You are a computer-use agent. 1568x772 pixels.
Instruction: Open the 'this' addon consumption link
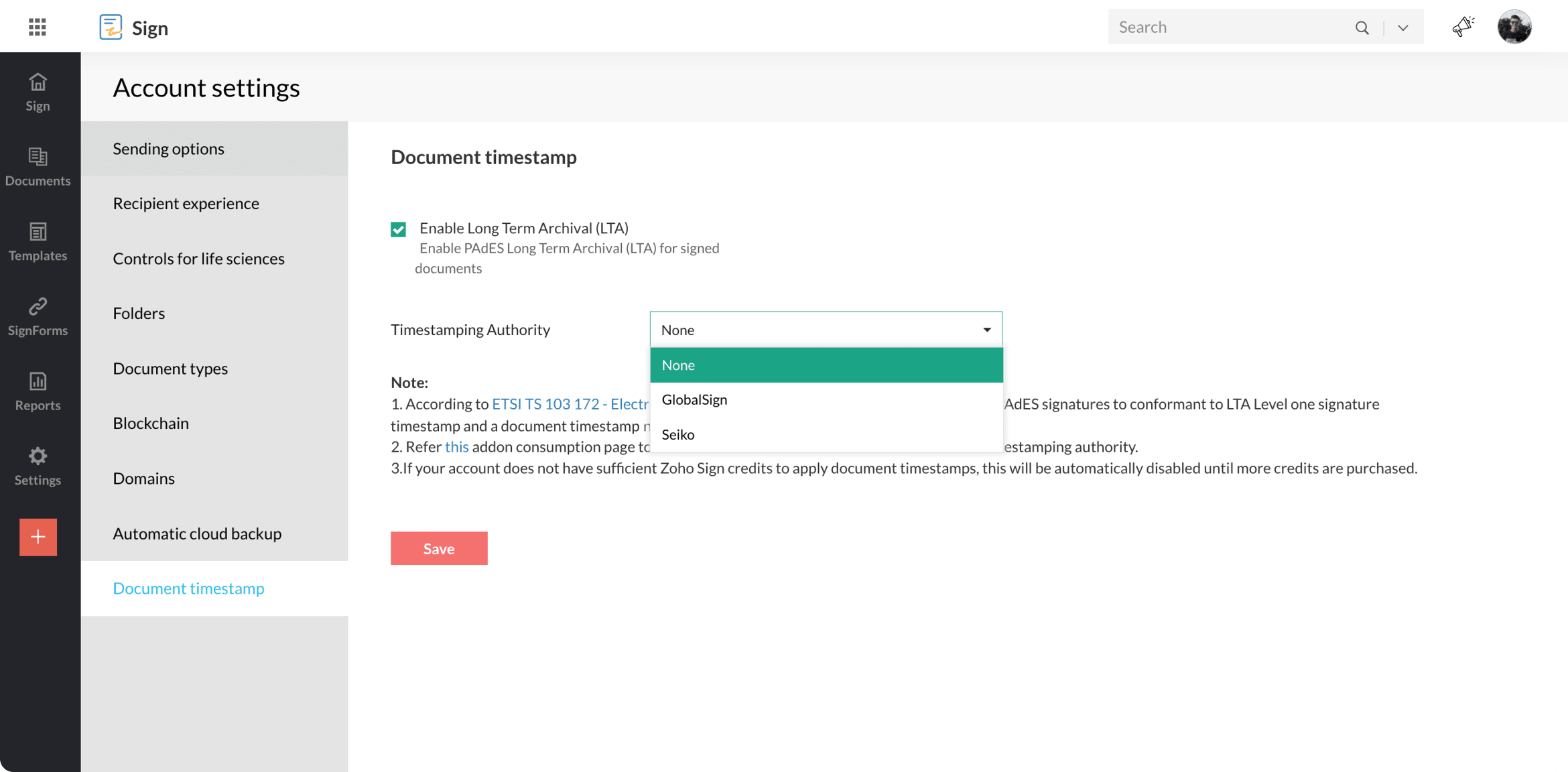pos(456,447)
